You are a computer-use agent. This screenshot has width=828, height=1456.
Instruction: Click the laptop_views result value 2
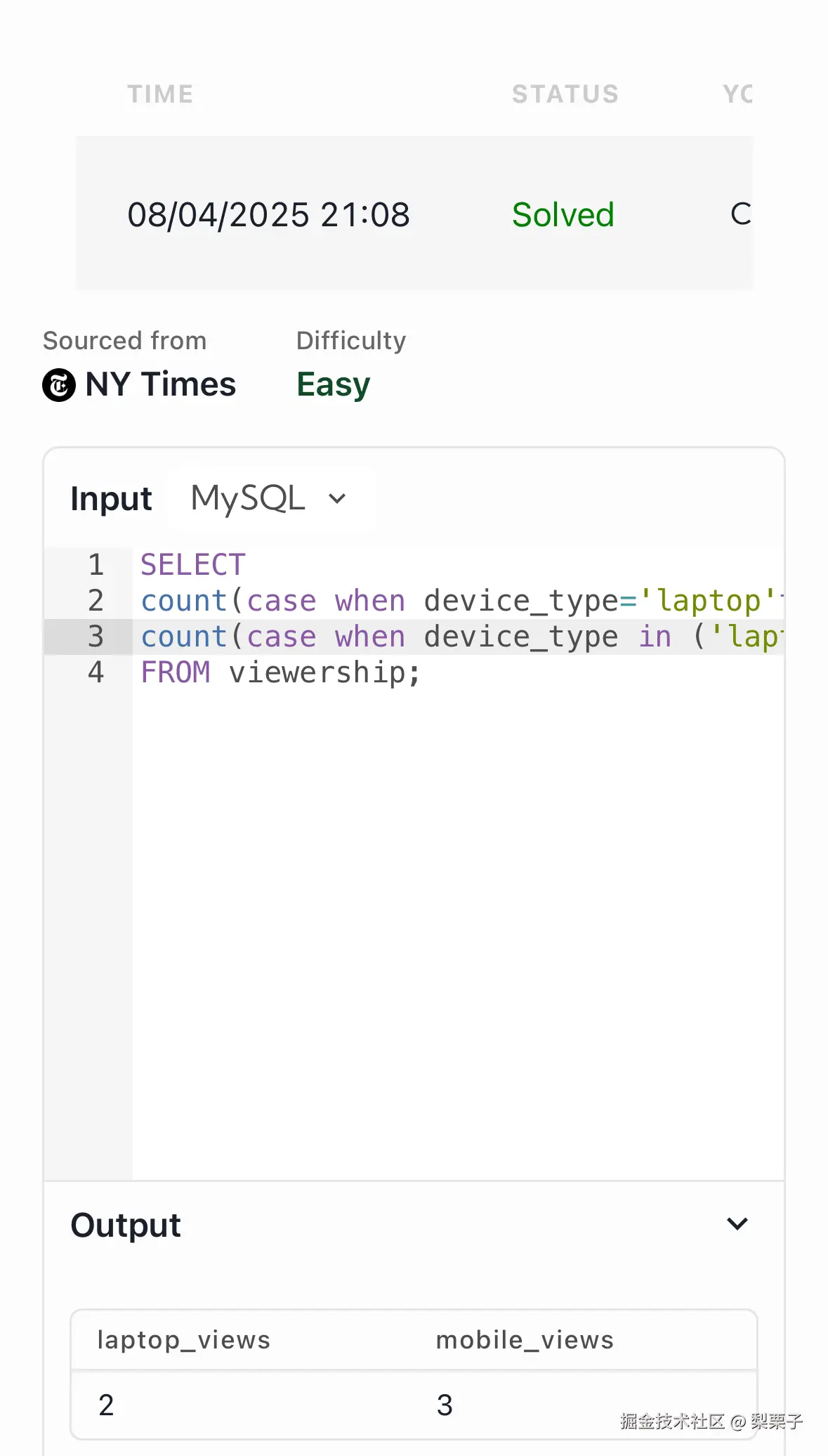coord(106,1405)
